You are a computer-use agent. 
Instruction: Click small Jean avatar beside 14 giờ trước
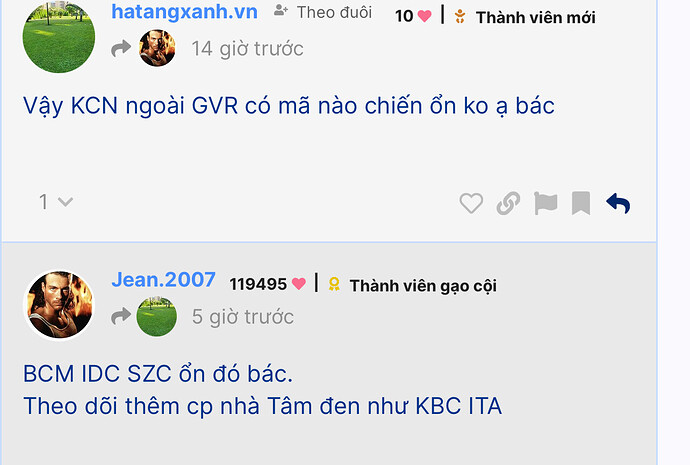[x=157, y=48]
